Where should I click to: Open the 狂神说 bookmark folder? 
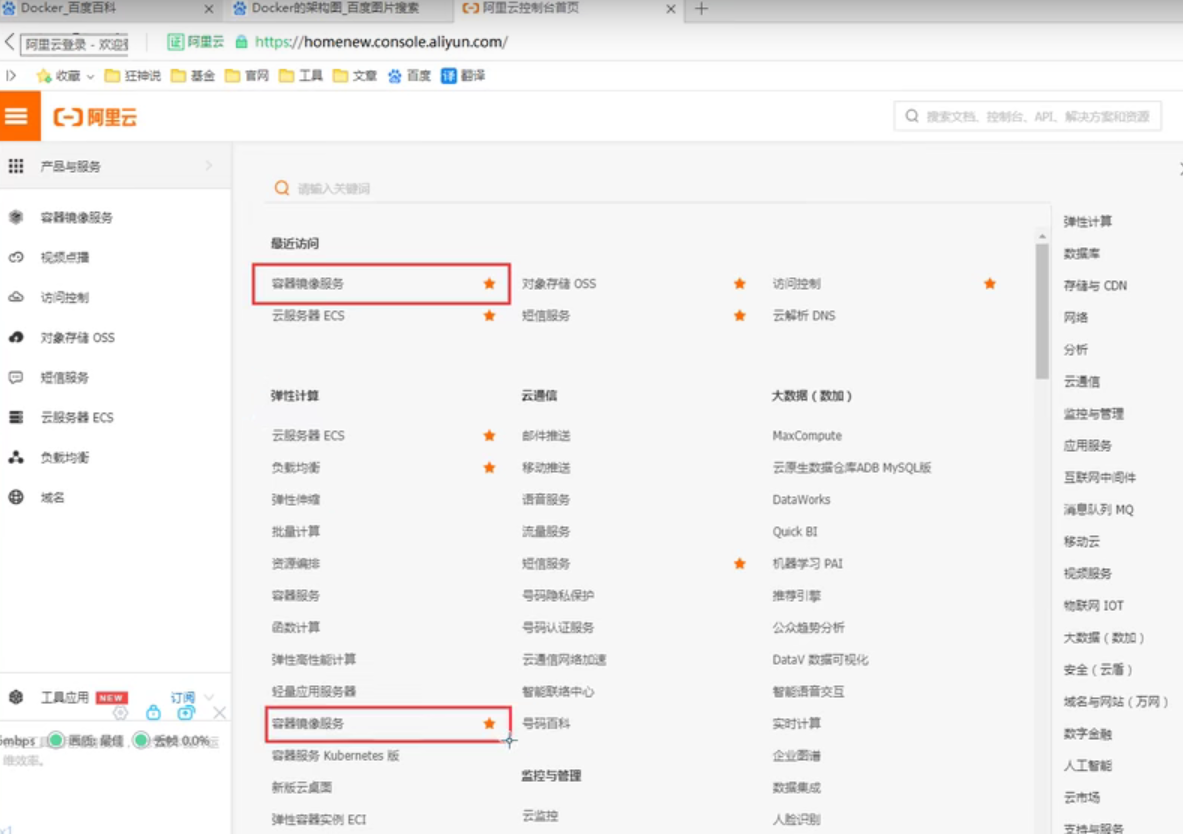tap(133, 75)
